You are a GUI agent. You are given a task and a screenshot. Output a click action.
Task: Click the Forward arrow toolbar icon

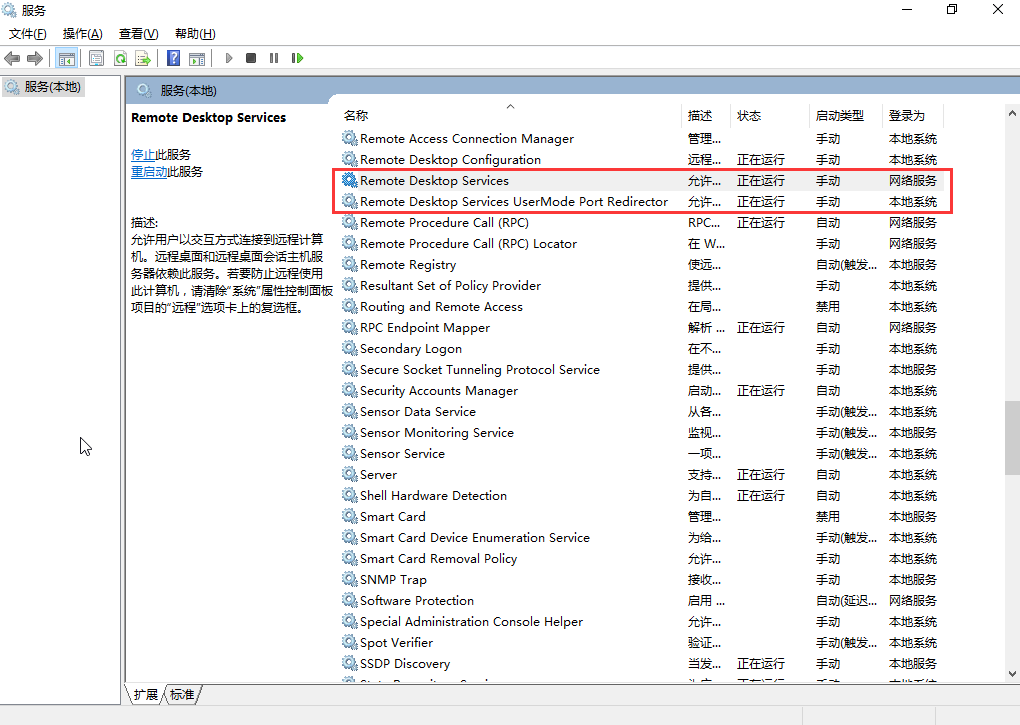34,59
